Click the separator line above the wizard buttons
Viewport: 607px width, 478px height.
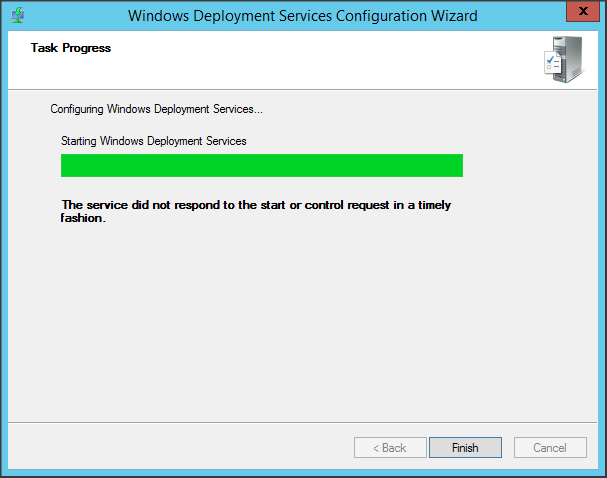tap(300, 421)
